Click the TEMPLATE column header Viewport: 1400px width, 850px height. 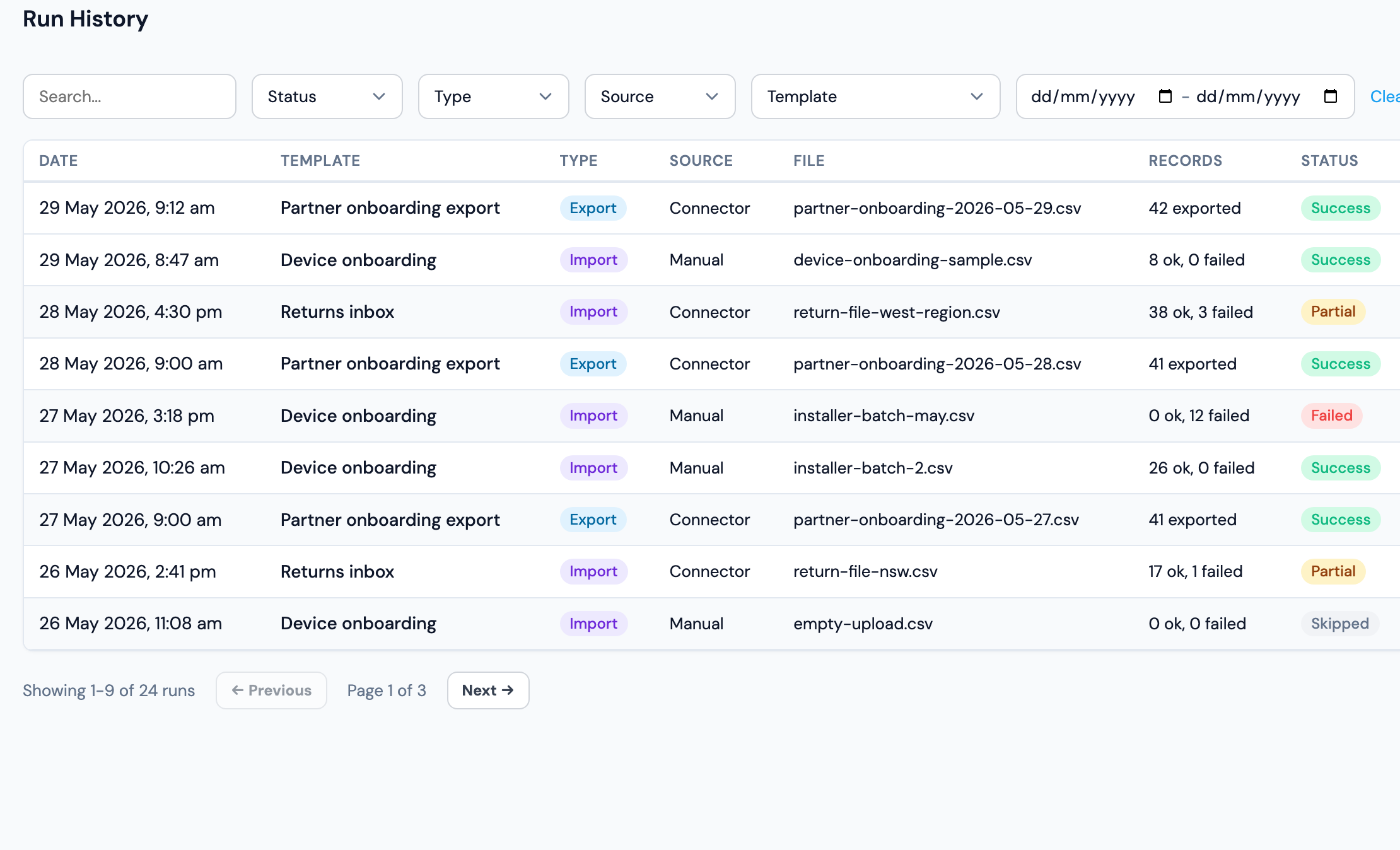point(320,161)
